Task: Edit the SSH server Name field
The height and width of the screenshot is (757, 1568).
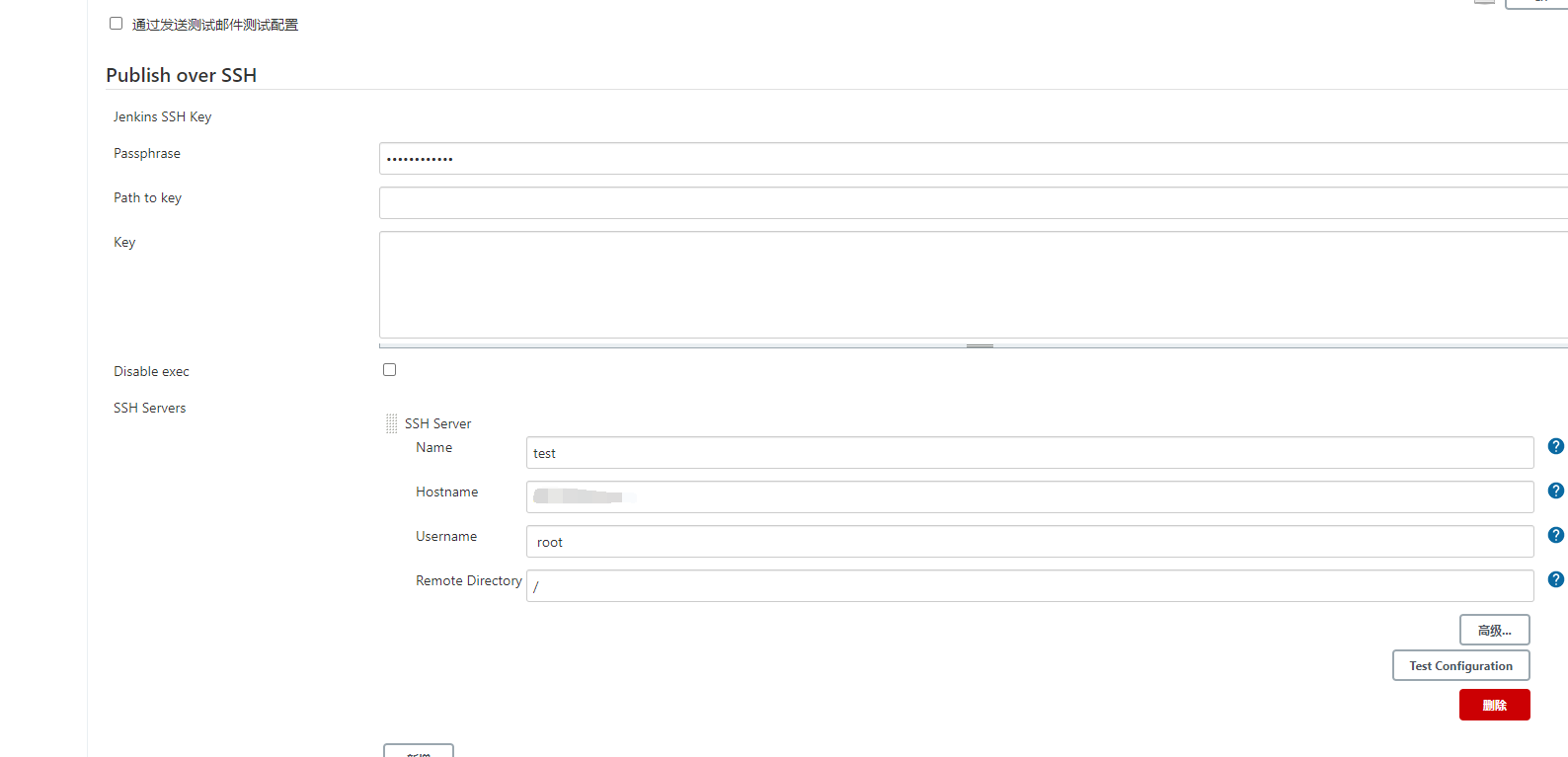Action: (1030, 452)
